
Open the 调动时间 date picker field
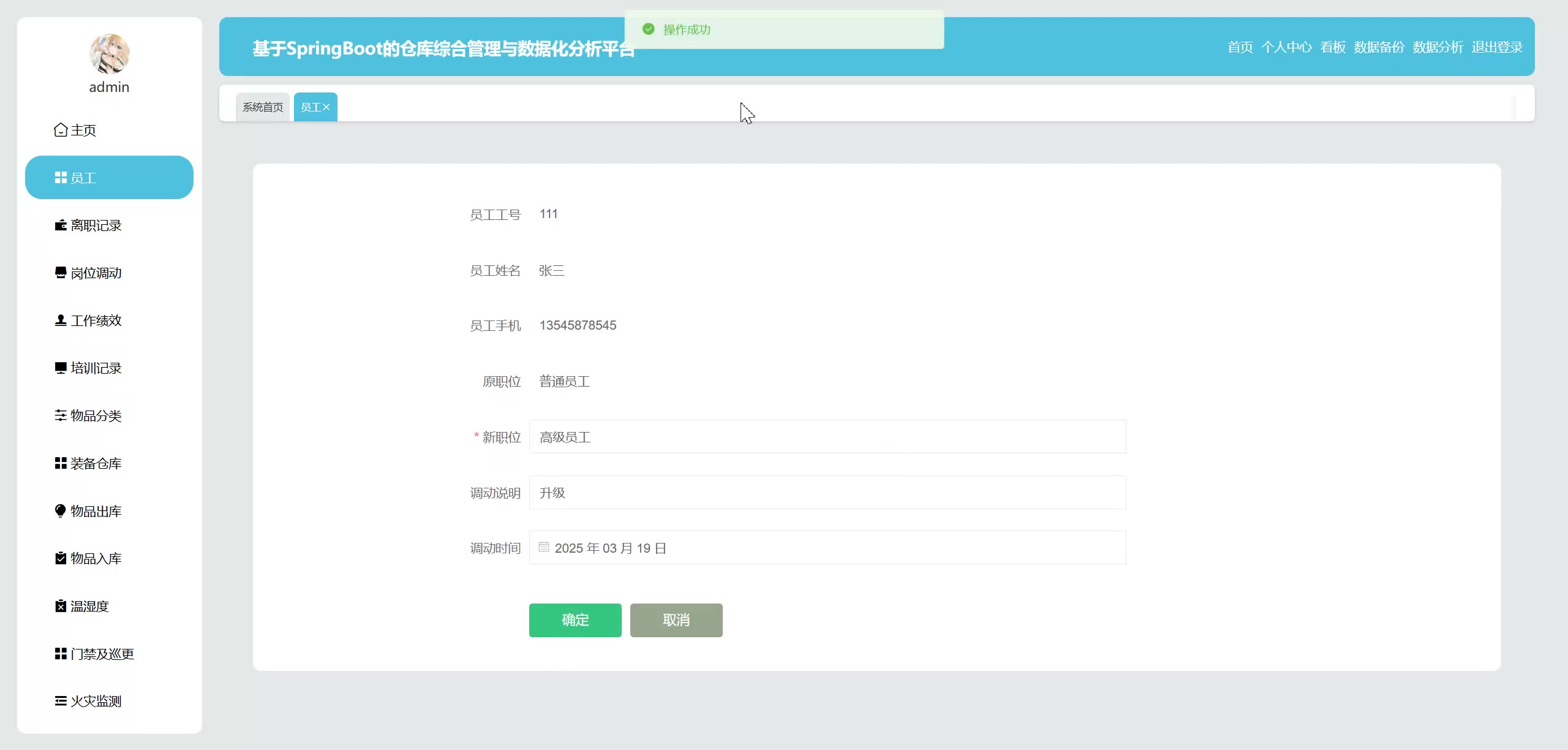(x=827, y=548)
